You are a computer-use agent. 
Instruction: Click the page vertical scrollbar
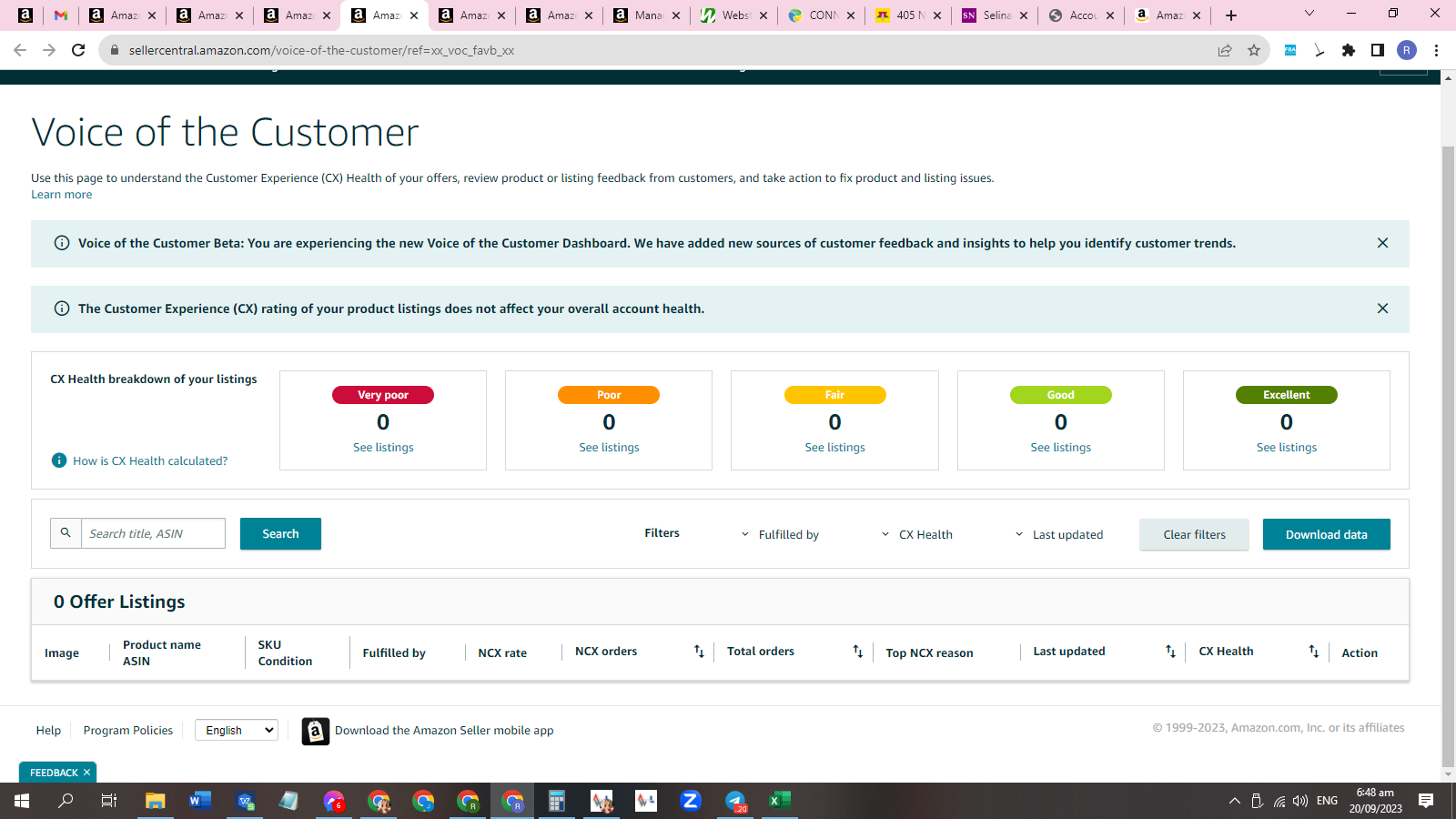tap(1448, 455)
